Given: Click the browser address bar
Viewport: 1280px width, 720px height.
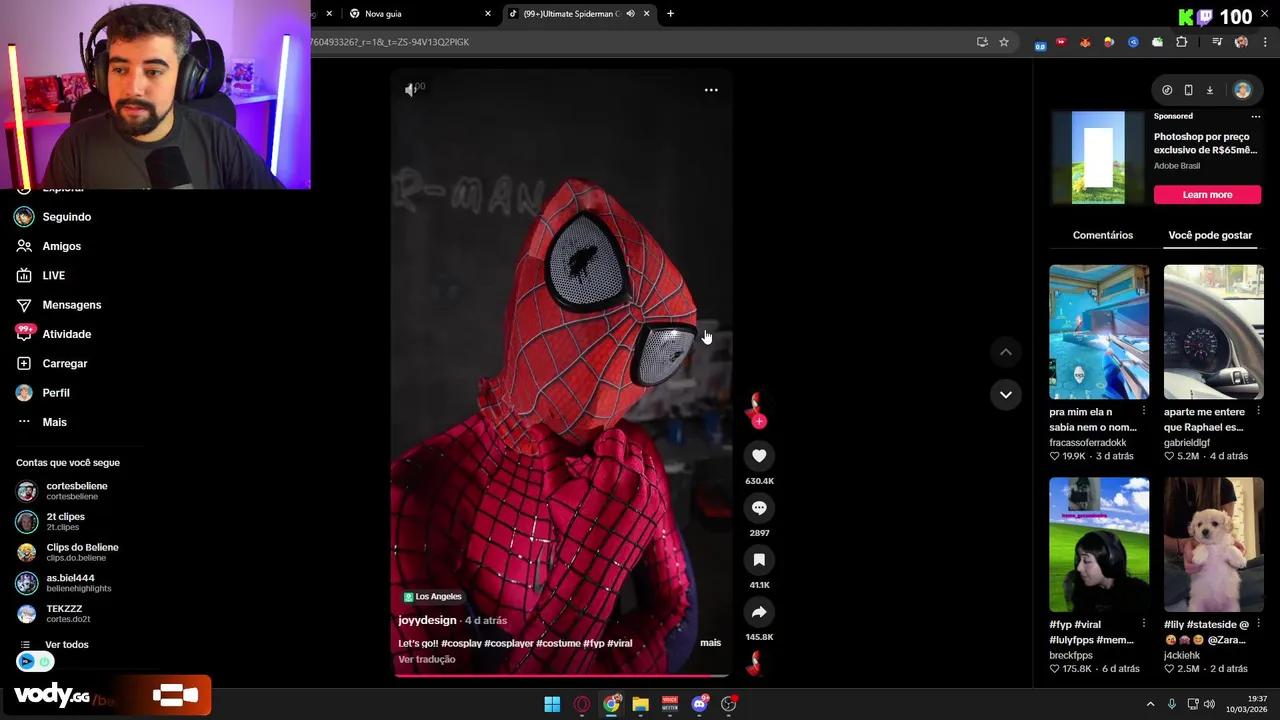Looking at the screenshot, I should (640, 42).
